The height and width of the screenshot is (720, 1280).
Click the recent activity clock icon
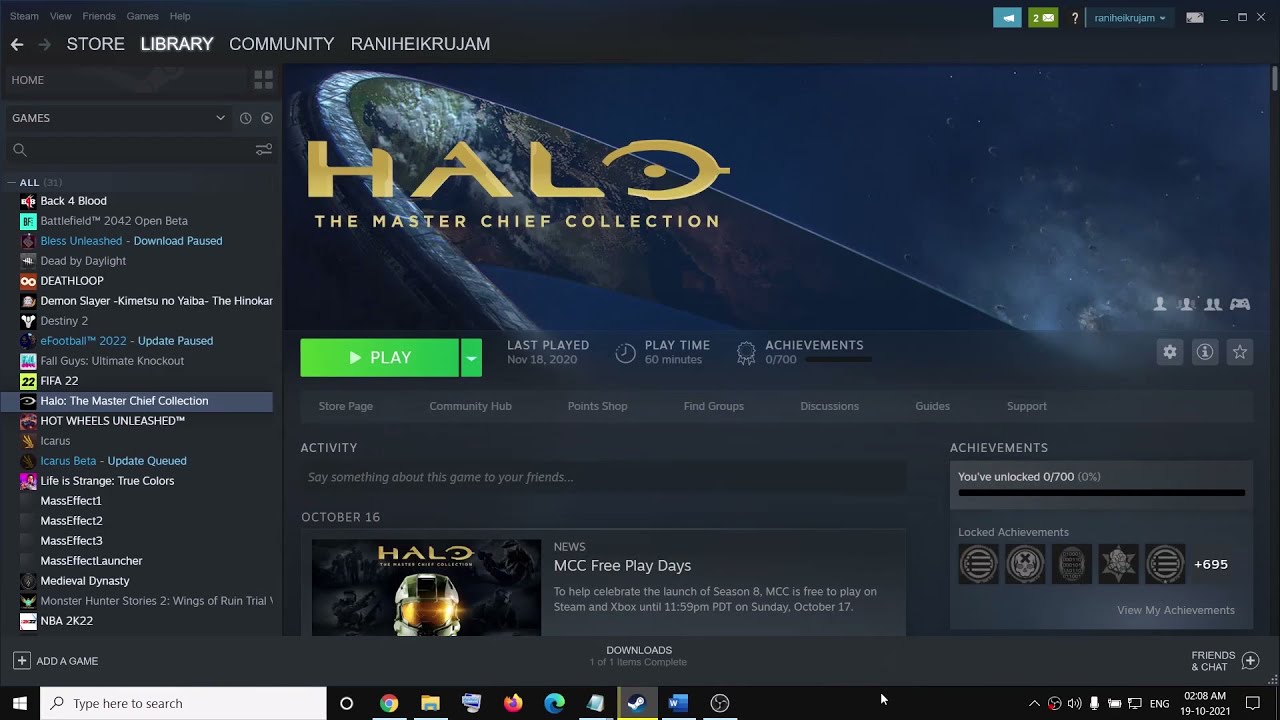(x=245, y=118)
